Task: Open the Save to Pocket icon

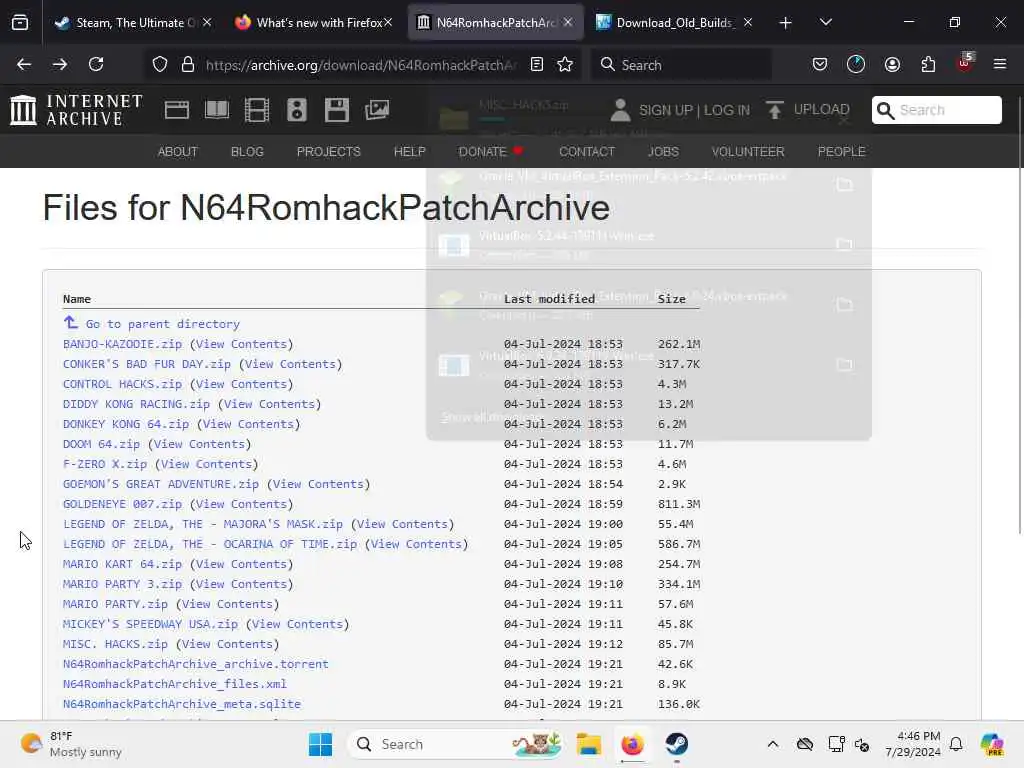Action: point(820,65)
